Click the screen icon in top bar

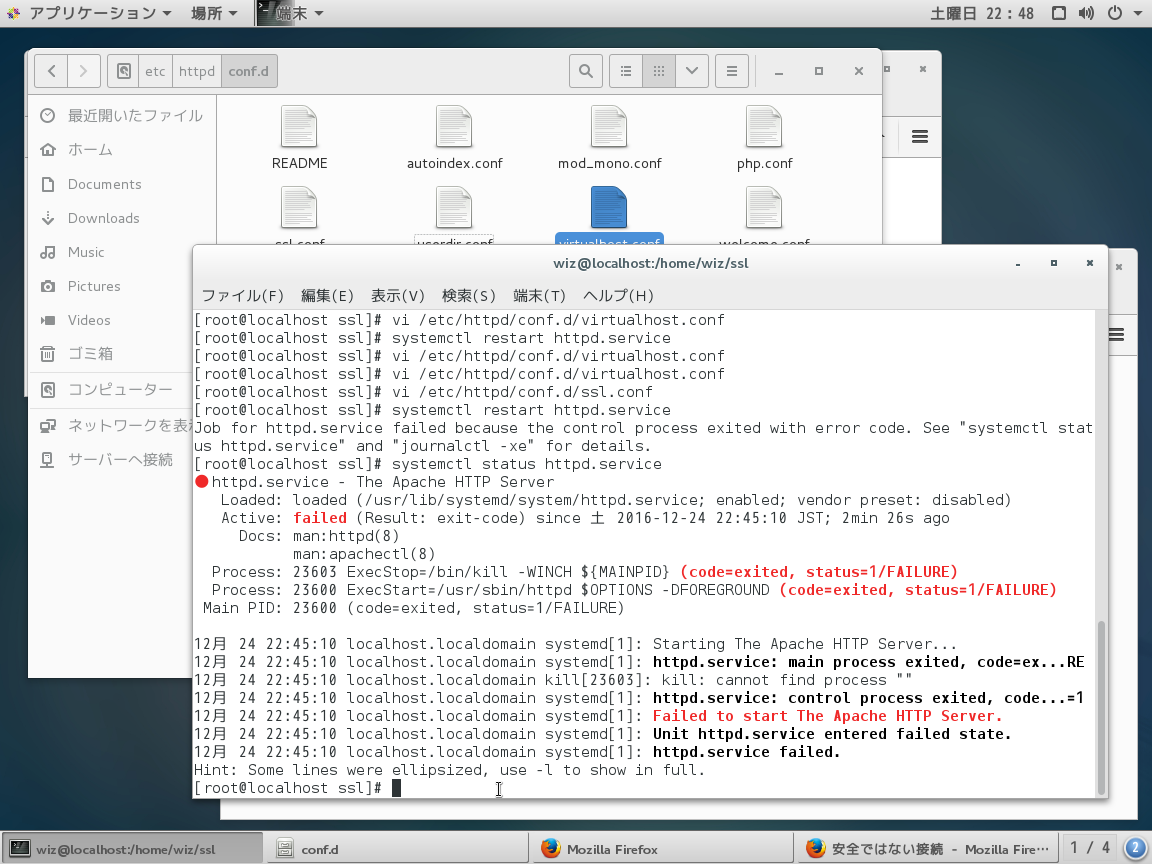click(1059, 13)
